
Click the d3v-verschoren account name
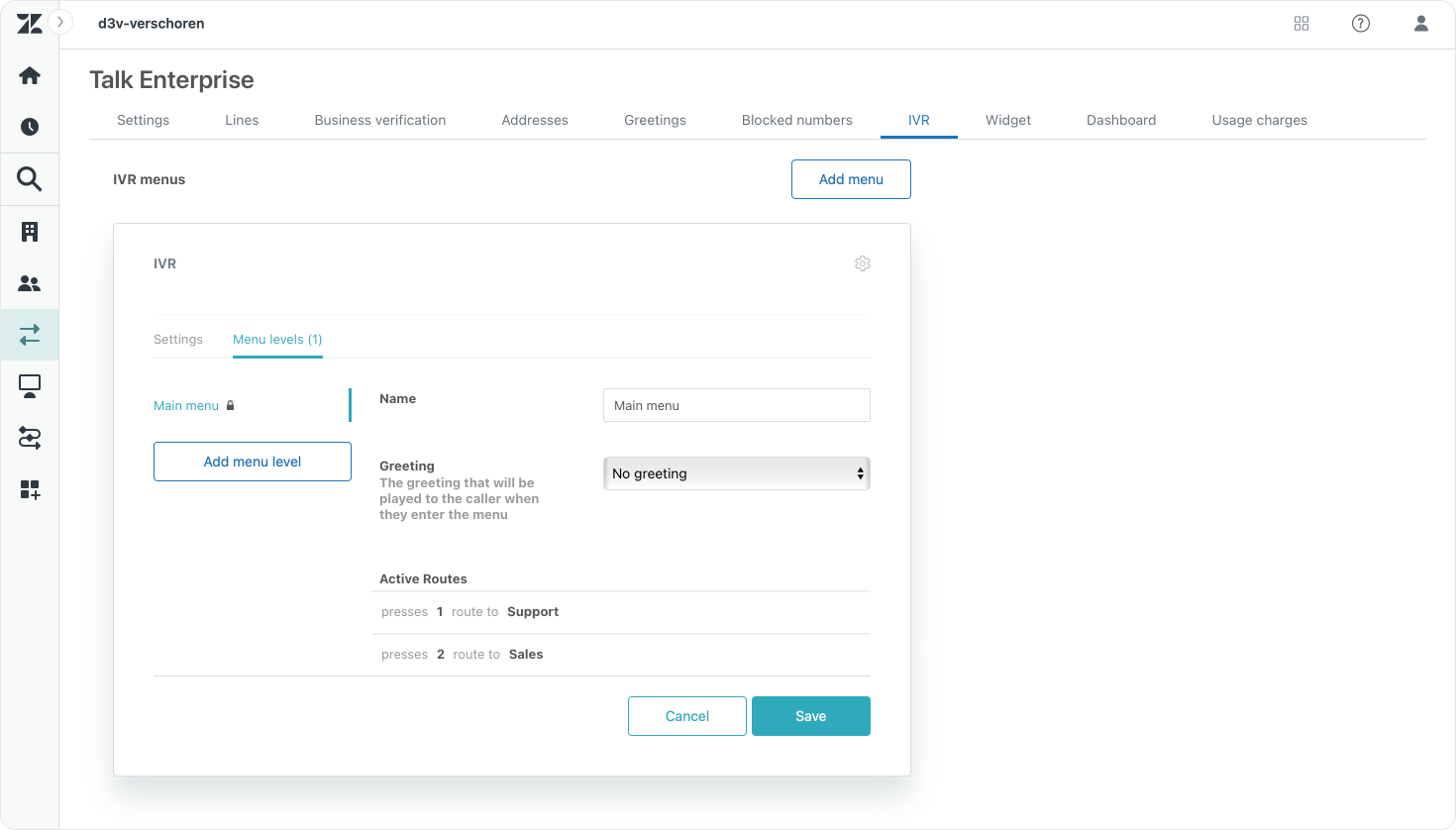click(152, 24)
